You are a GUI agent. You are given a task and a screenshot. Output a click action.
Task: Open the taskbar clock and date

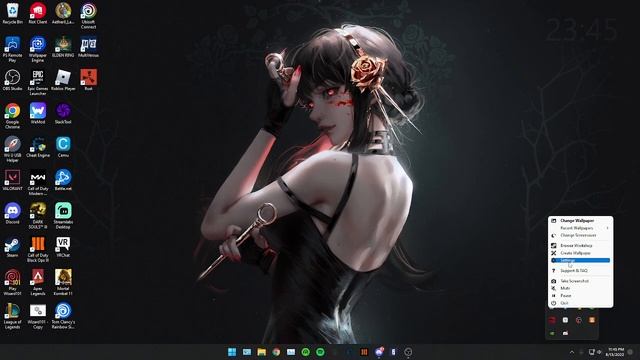tap(615, 352)
